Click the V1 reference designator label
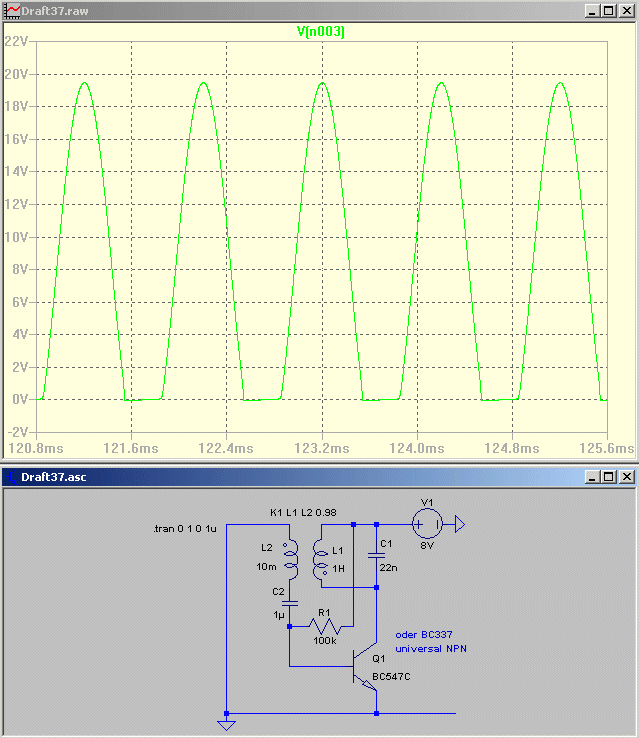This screenshot has height=738, width=639. 427,503
